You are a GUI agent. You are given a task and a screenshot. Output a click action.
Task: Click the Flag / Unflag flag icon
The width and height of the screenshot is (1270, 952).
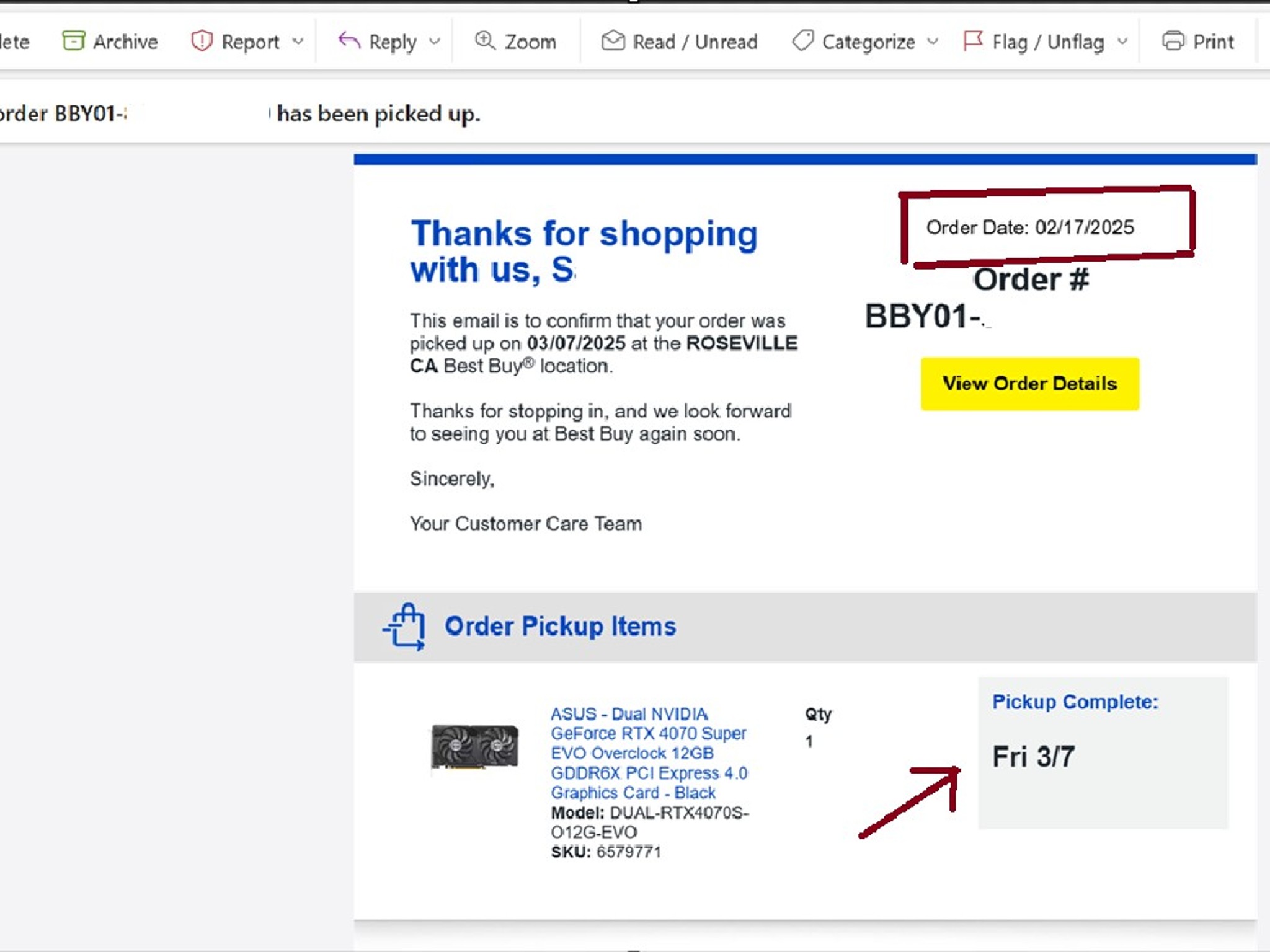pos(973,41)
